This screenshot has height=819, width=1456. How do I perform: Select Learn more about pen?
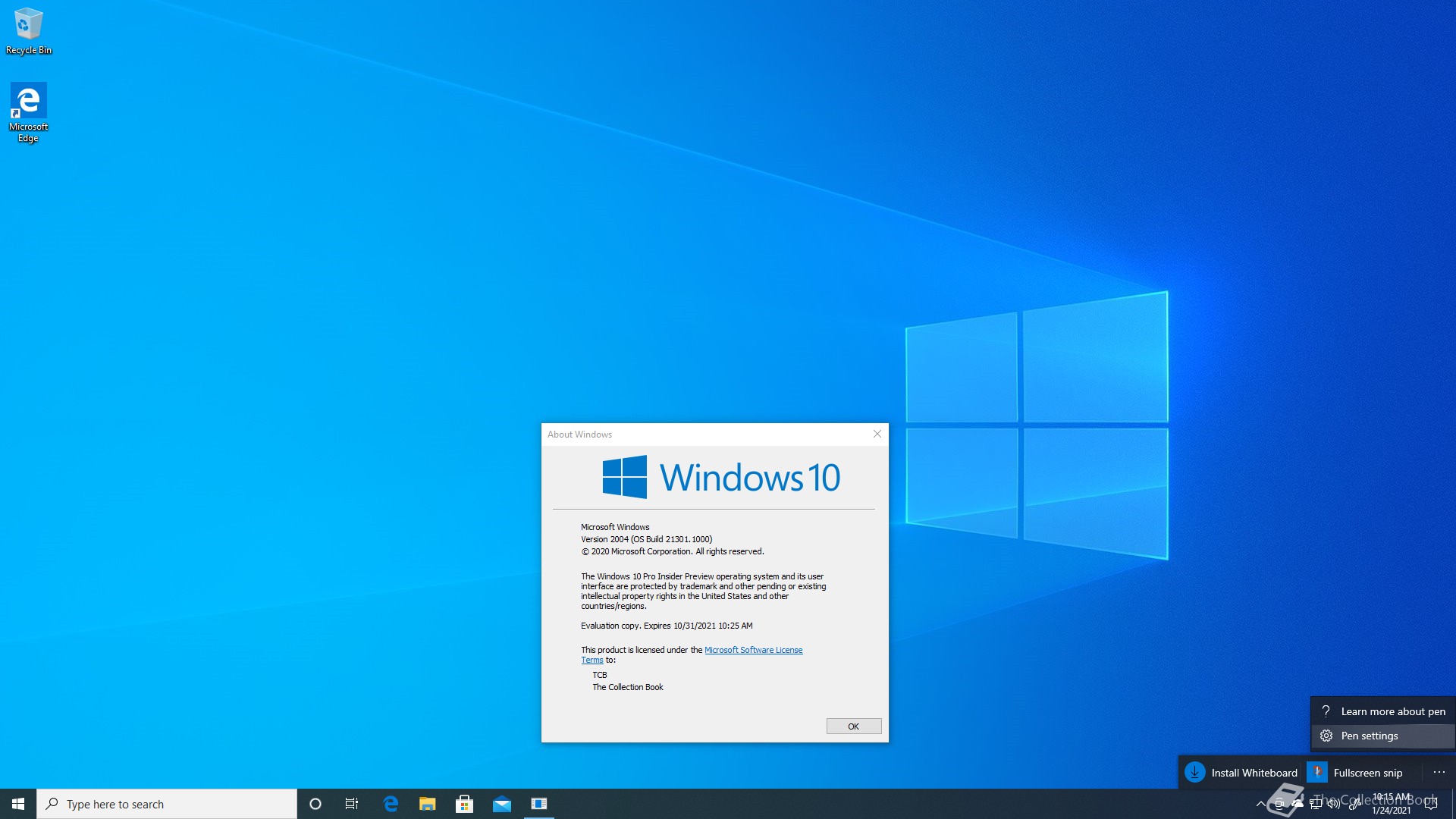[1383, 711]
